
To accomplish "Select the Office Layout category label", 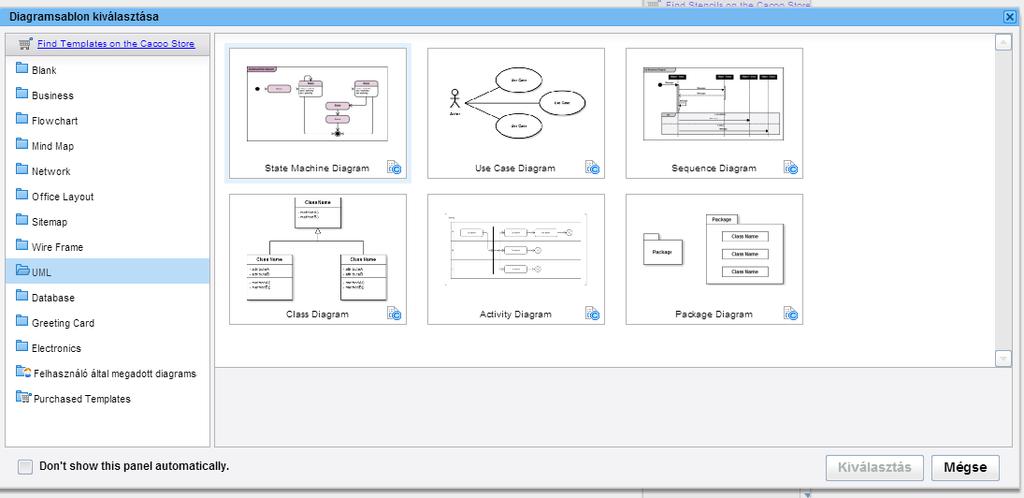I will 63,196.
